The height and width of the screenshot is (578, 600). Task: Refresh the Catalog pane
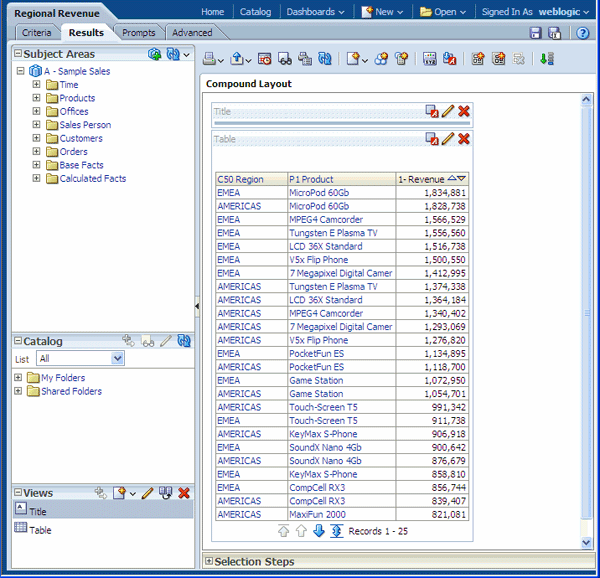click(x=184, y=341)
